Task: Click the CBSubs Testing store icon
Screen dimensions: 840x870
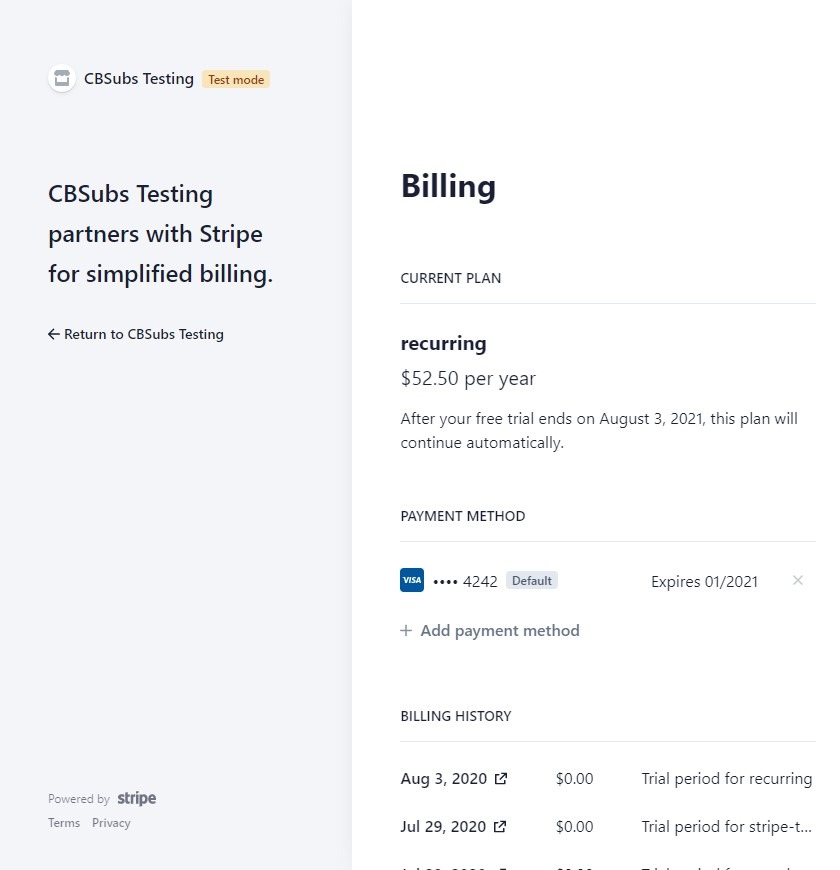Action: click(62, 79)
